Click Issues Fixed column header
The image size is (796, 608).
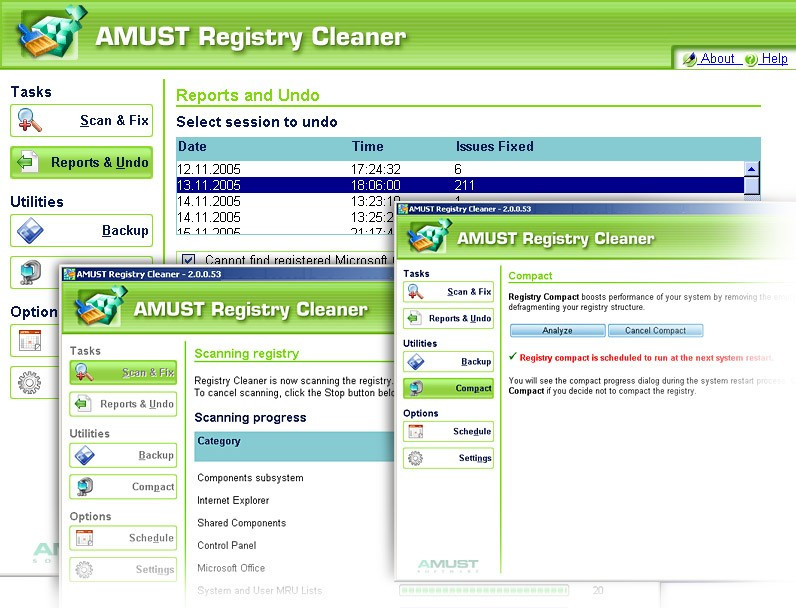pyautogui.click(x=494, y=147)
